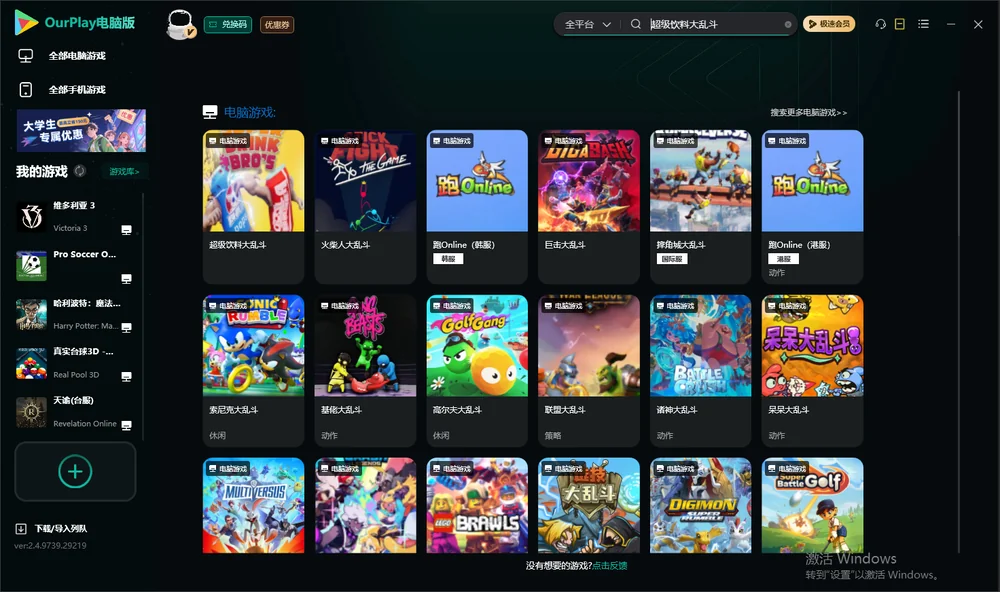Open the customer service headset icon

click(x=880, y=24)
